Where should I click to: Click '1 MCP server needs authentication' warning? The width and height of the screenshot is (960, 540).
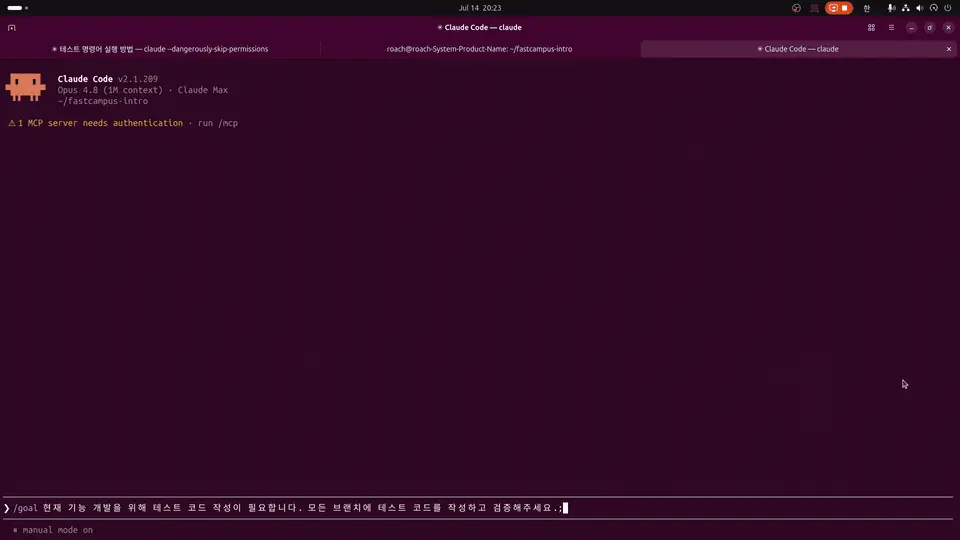100,123
